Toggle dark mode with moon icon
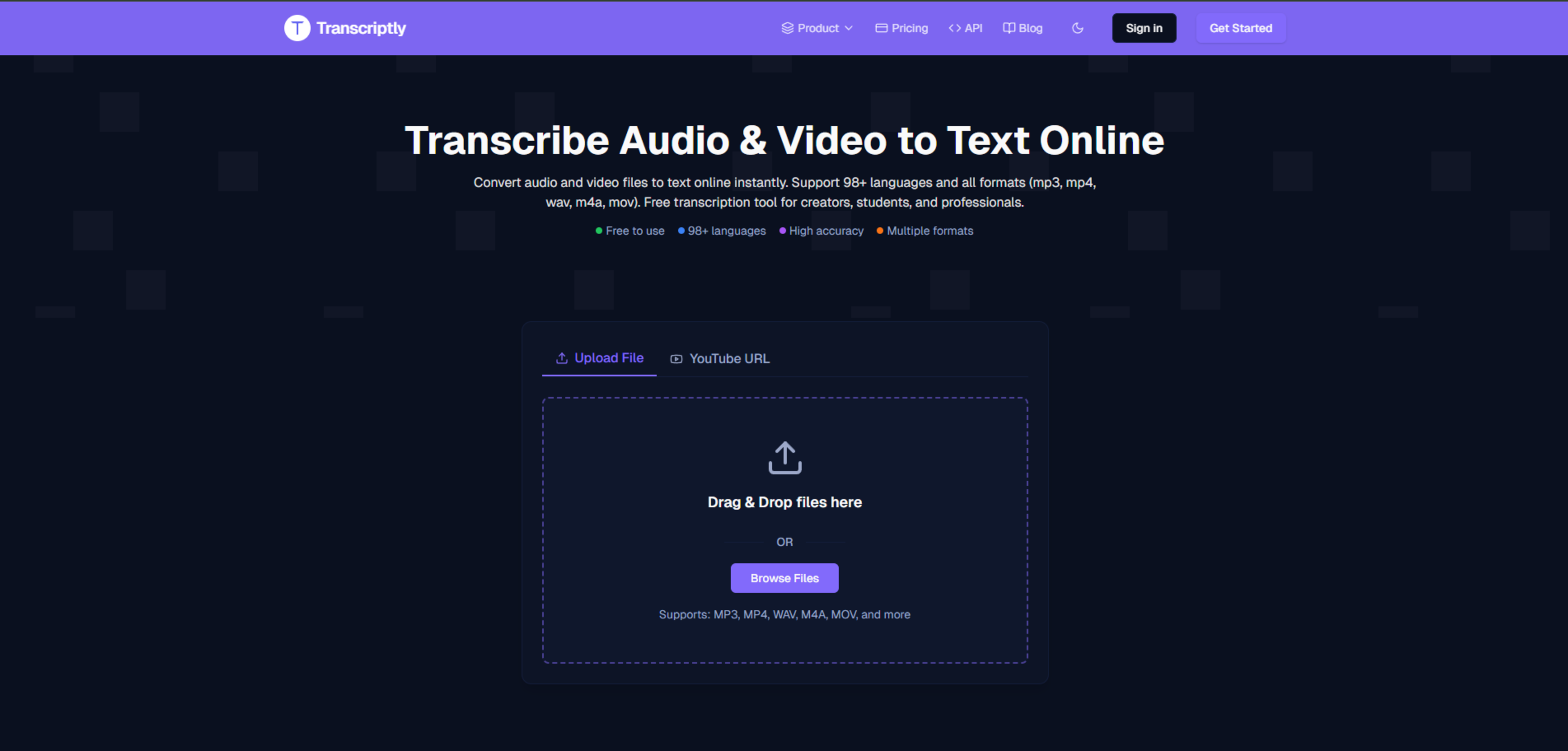1568x751 pixels. [x=1078, y=28]
